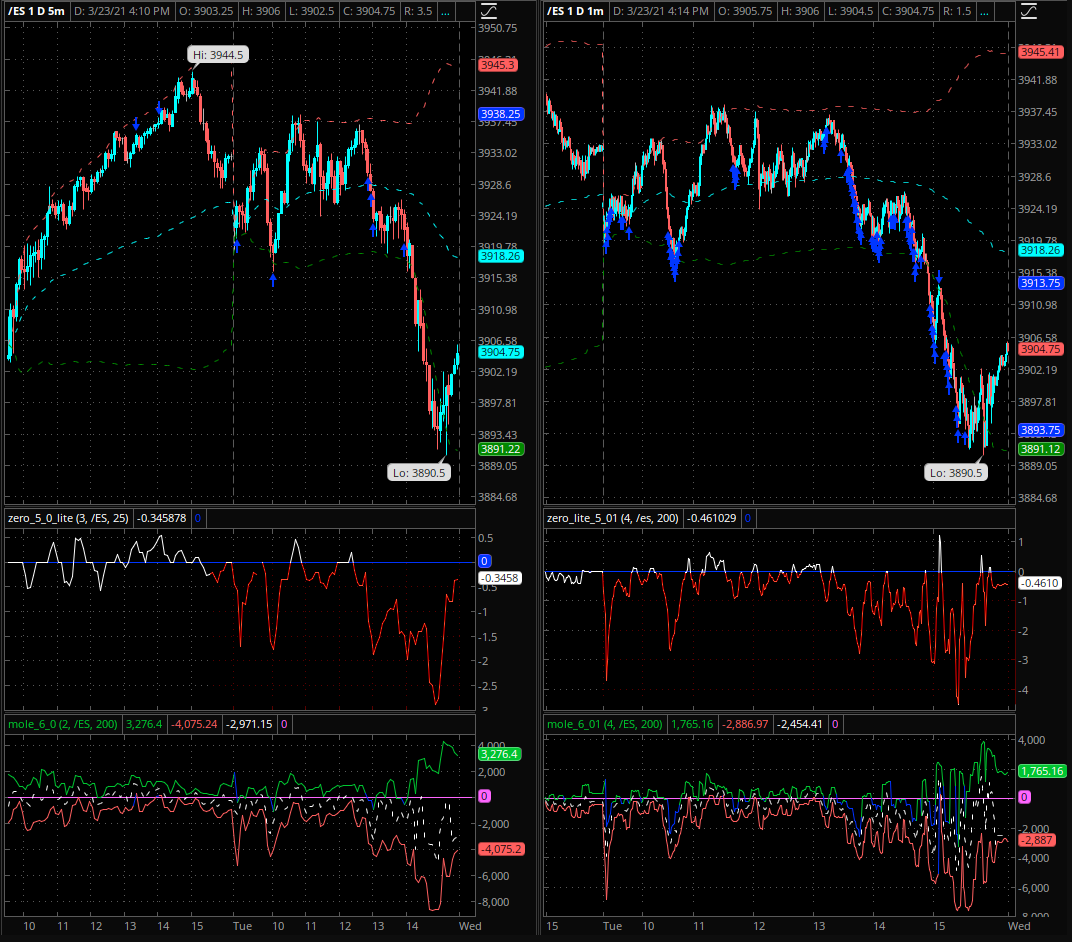Click the Tue marker on the 5m time axis
Viewport: 1072px width, 942px height.
[241, 926]
